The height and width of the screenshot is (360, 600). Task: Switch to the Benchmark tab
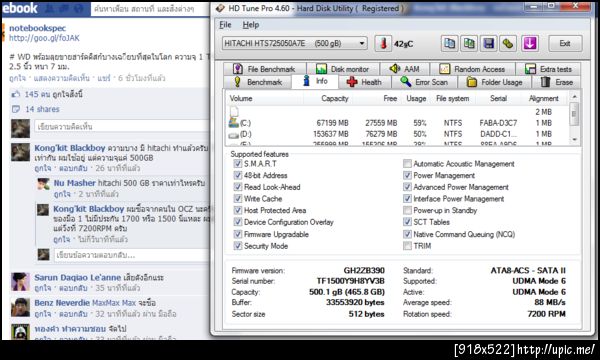point(258,82)
